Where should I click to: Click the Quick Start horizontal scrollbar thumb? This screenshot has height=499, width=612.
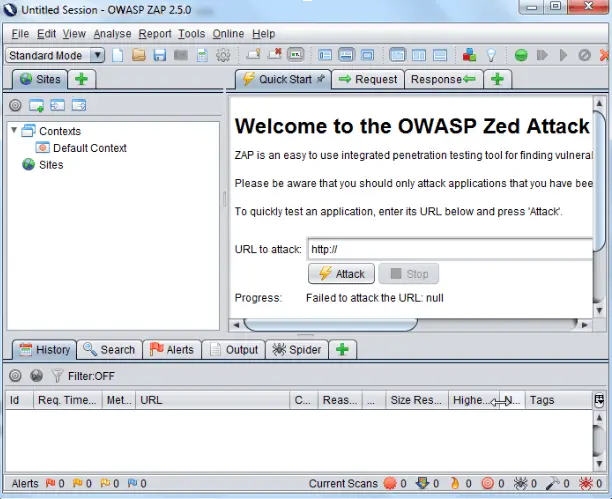330,324
